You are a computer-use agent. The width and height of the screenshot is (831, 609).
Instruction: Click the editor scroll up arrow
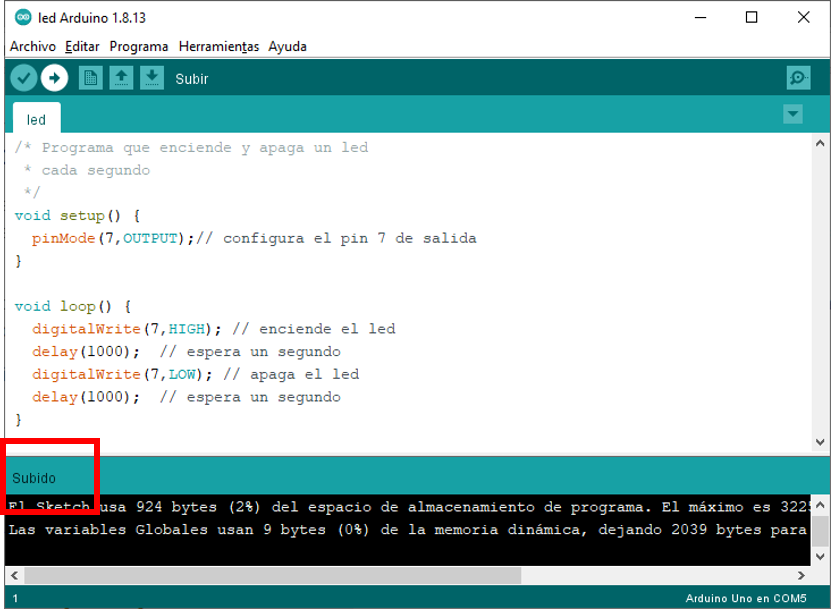[x=820, y=143]
